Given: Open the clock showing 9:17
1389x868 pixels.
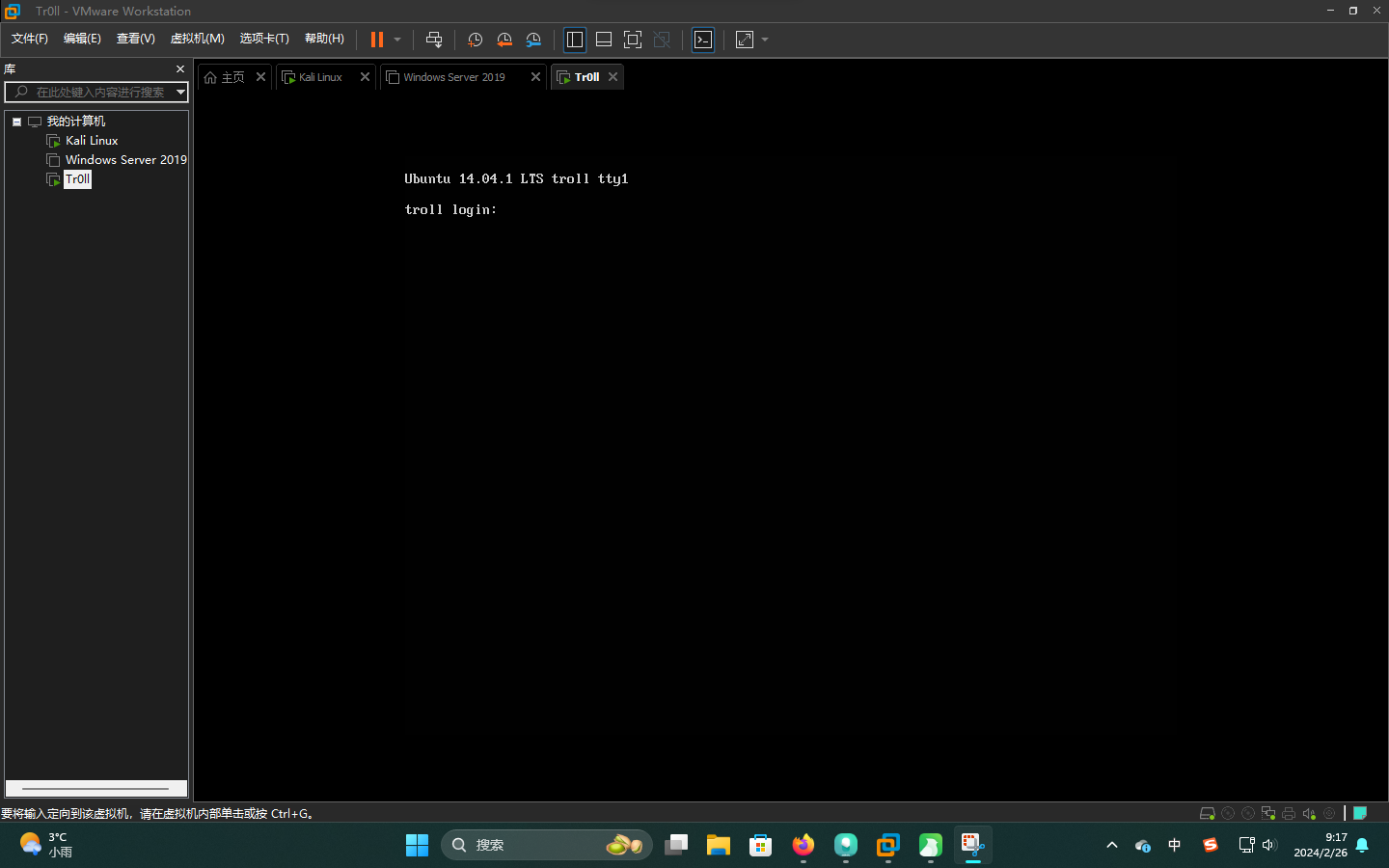Looking at the screenshot, I should [1321, 845].
